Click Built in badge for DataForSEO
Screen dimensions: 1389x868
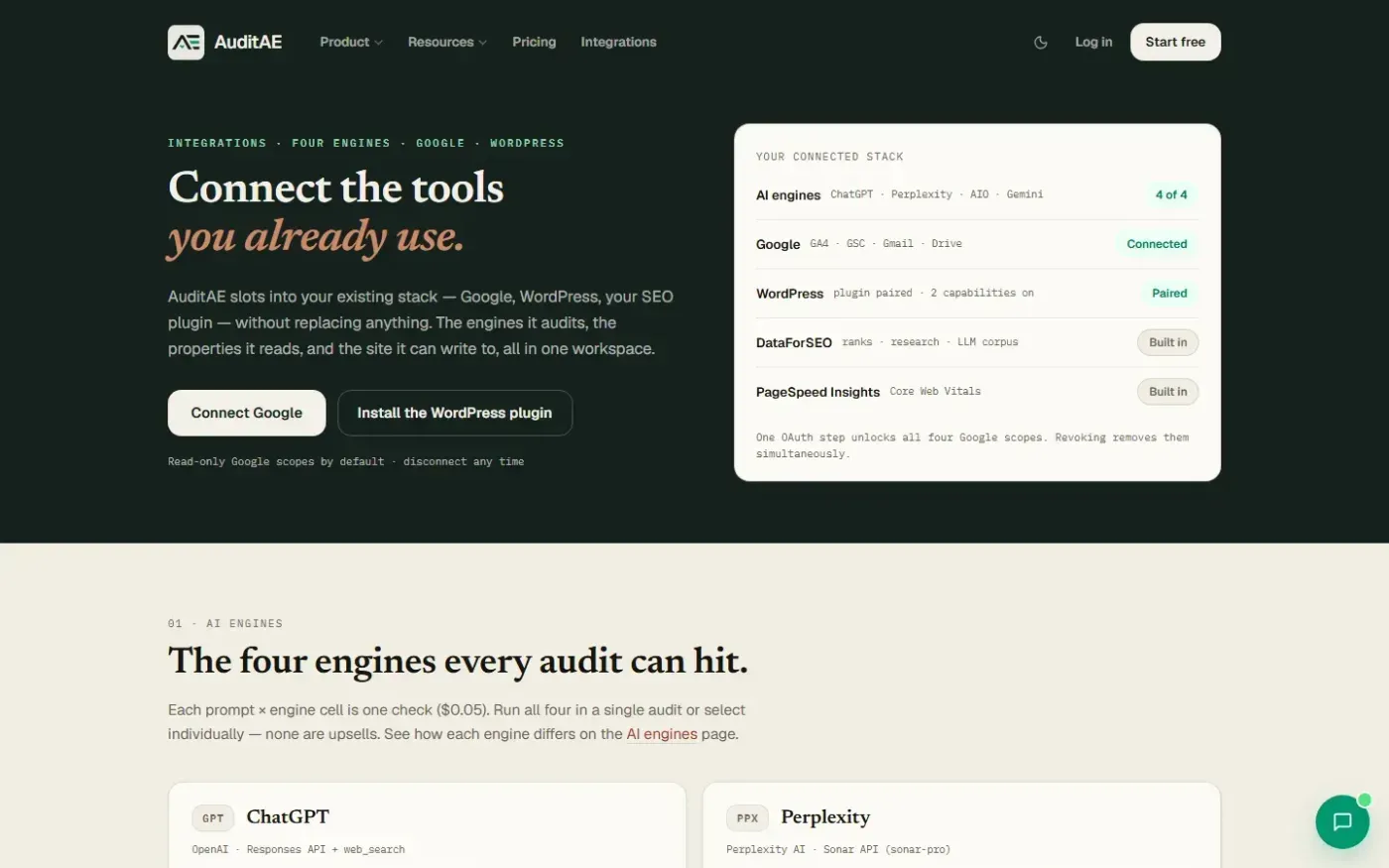tap(1168, 342)
